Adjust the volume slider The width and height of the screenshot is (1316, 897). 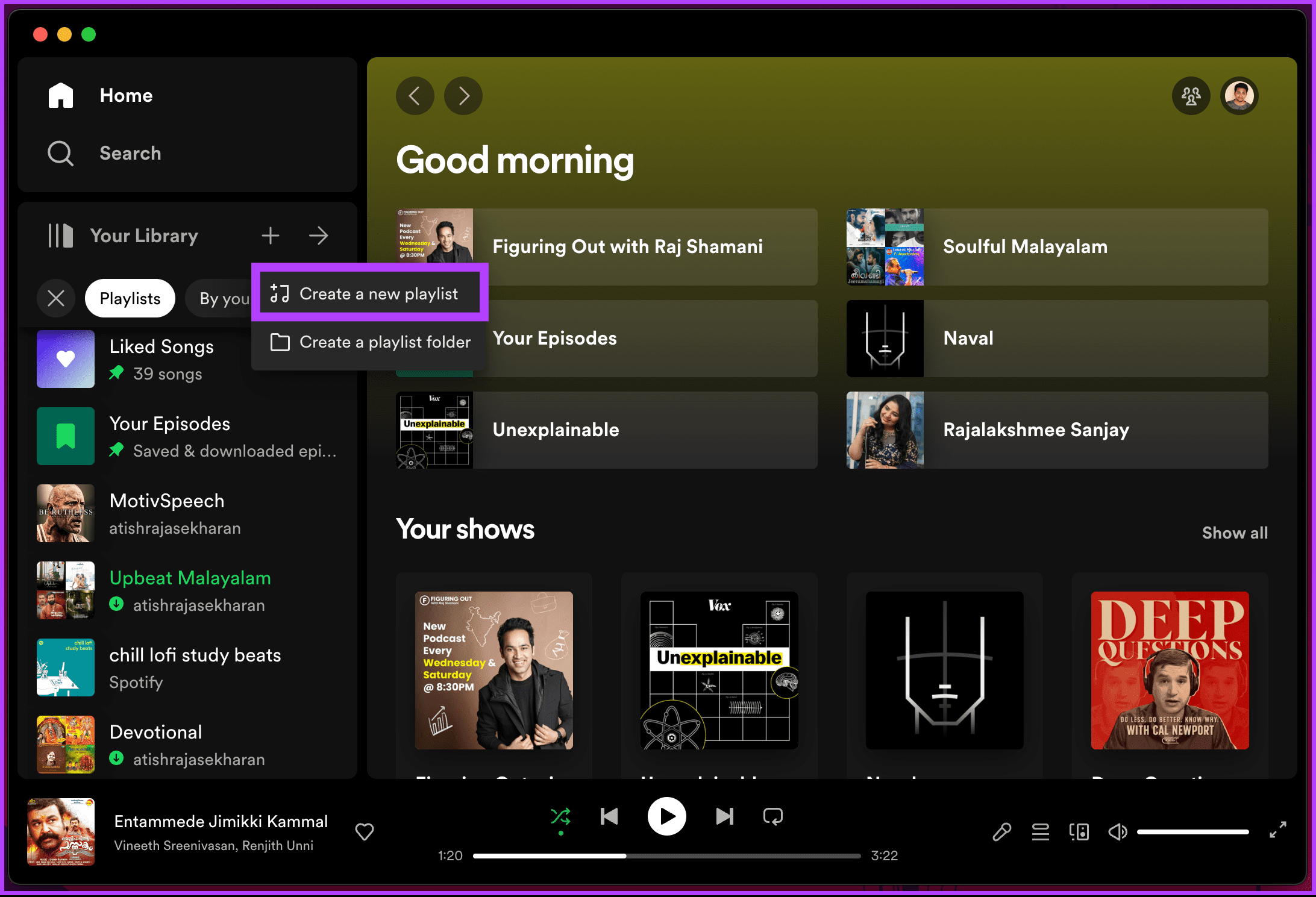click(1193, 832)
